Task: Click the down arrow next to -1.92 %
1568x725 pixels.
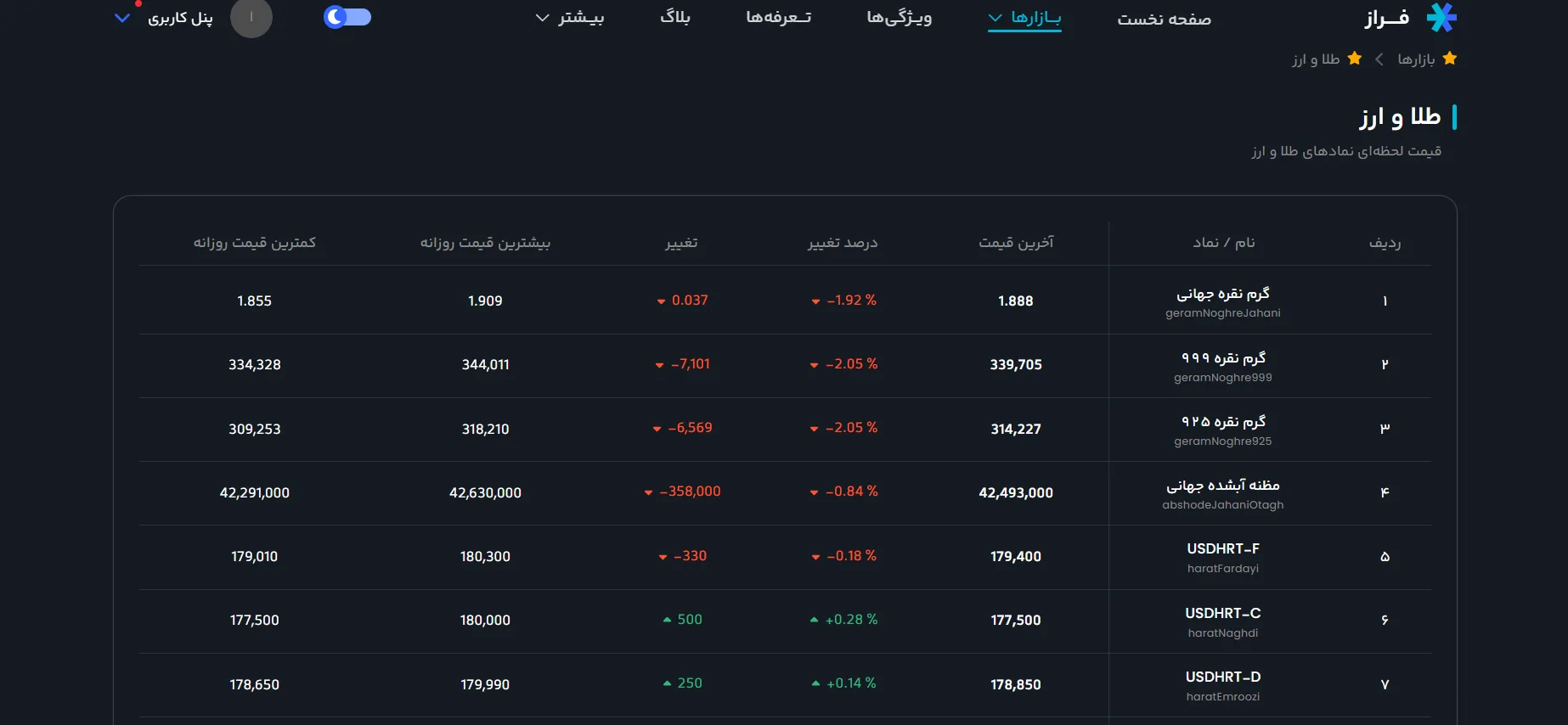Action: point(815,301)
